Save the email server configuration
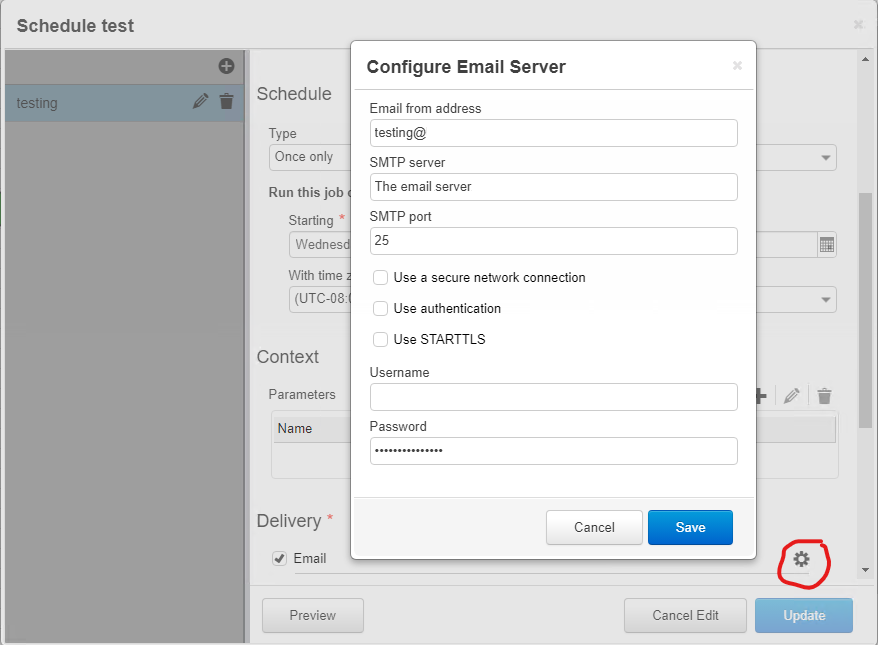878x645 pixels. (x=690, y=528)
